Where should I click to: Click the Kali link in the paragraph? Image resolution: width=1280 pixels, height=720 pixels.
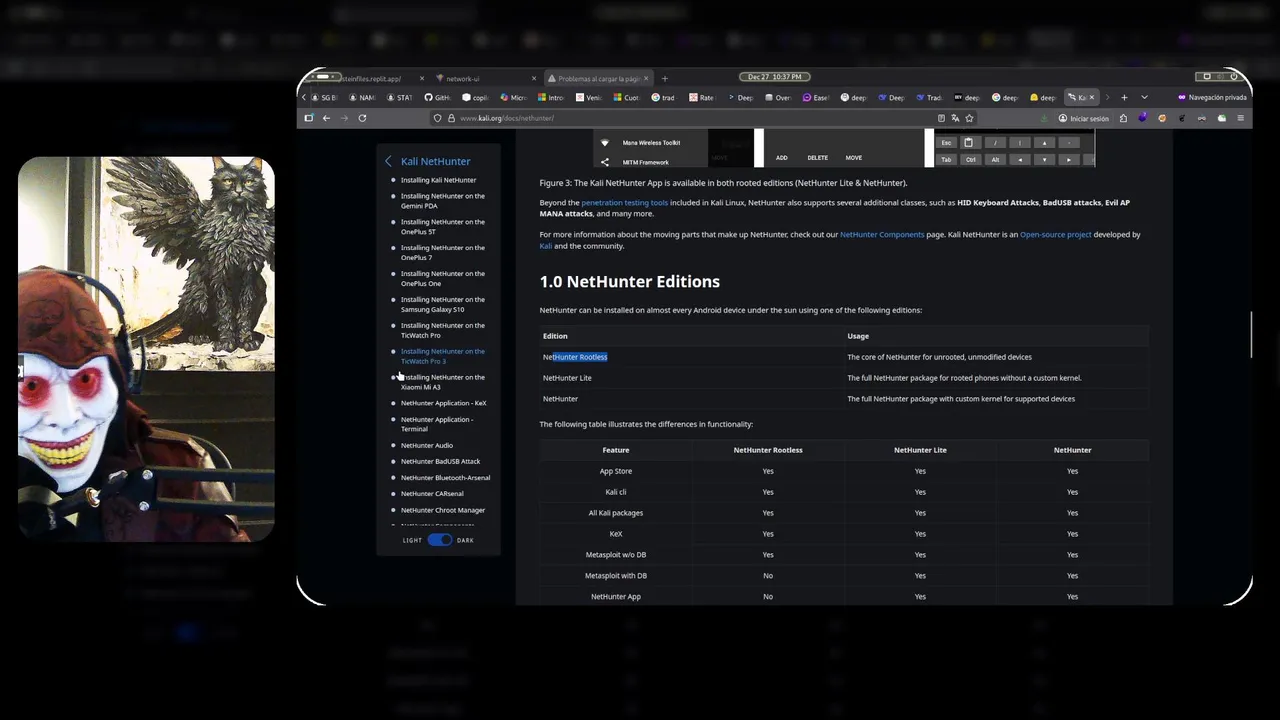[x=546, y=246]
